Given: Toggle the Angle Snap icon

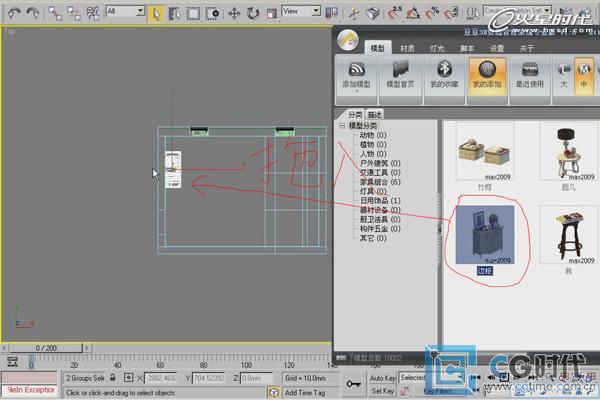Looking at the screenshot, I should tap(413, 14).
